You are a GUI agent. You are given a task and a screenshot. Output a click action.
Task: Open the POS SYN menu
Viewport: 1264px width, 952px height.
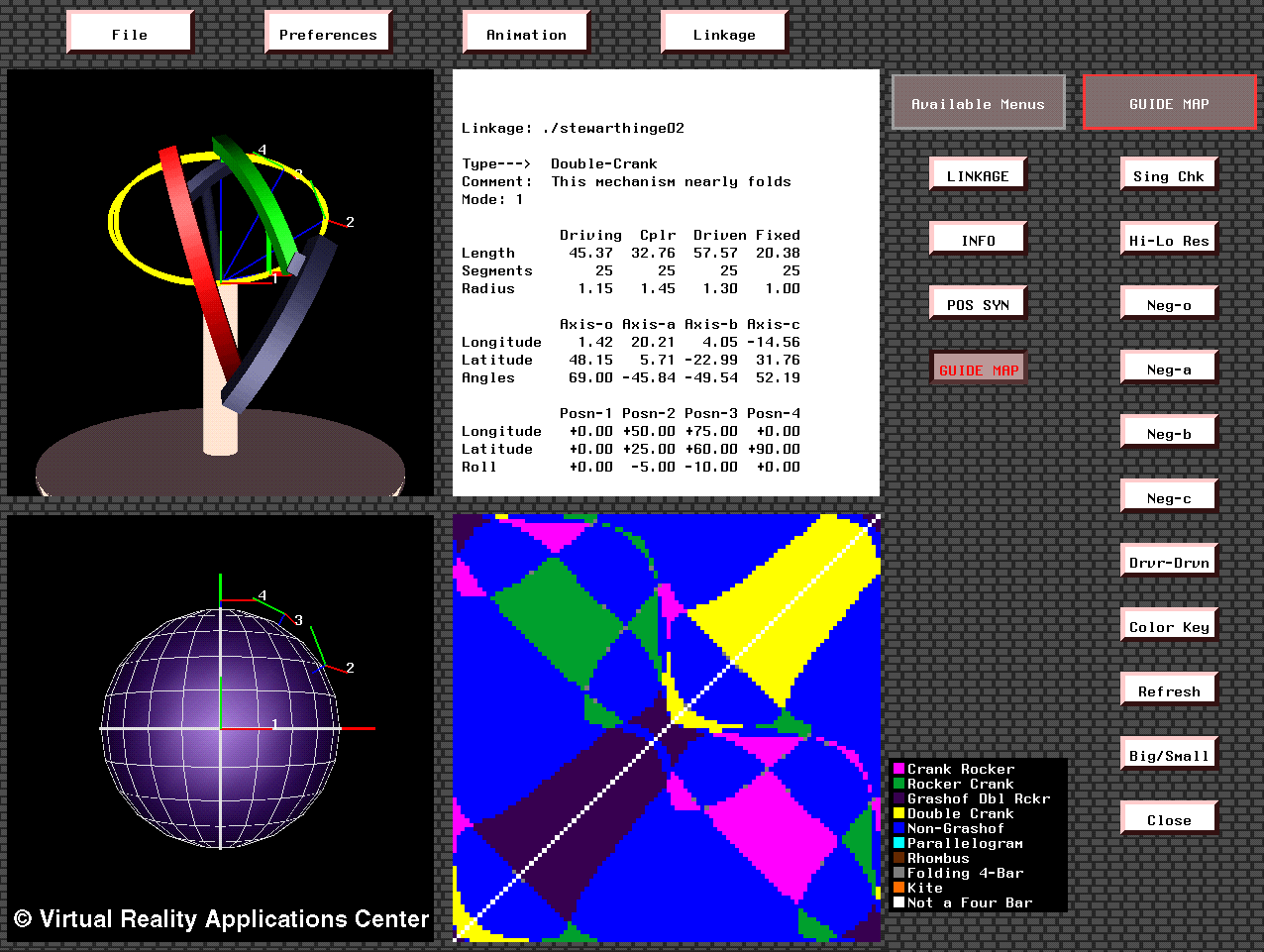pyautogui.click(x=978, y=304)
